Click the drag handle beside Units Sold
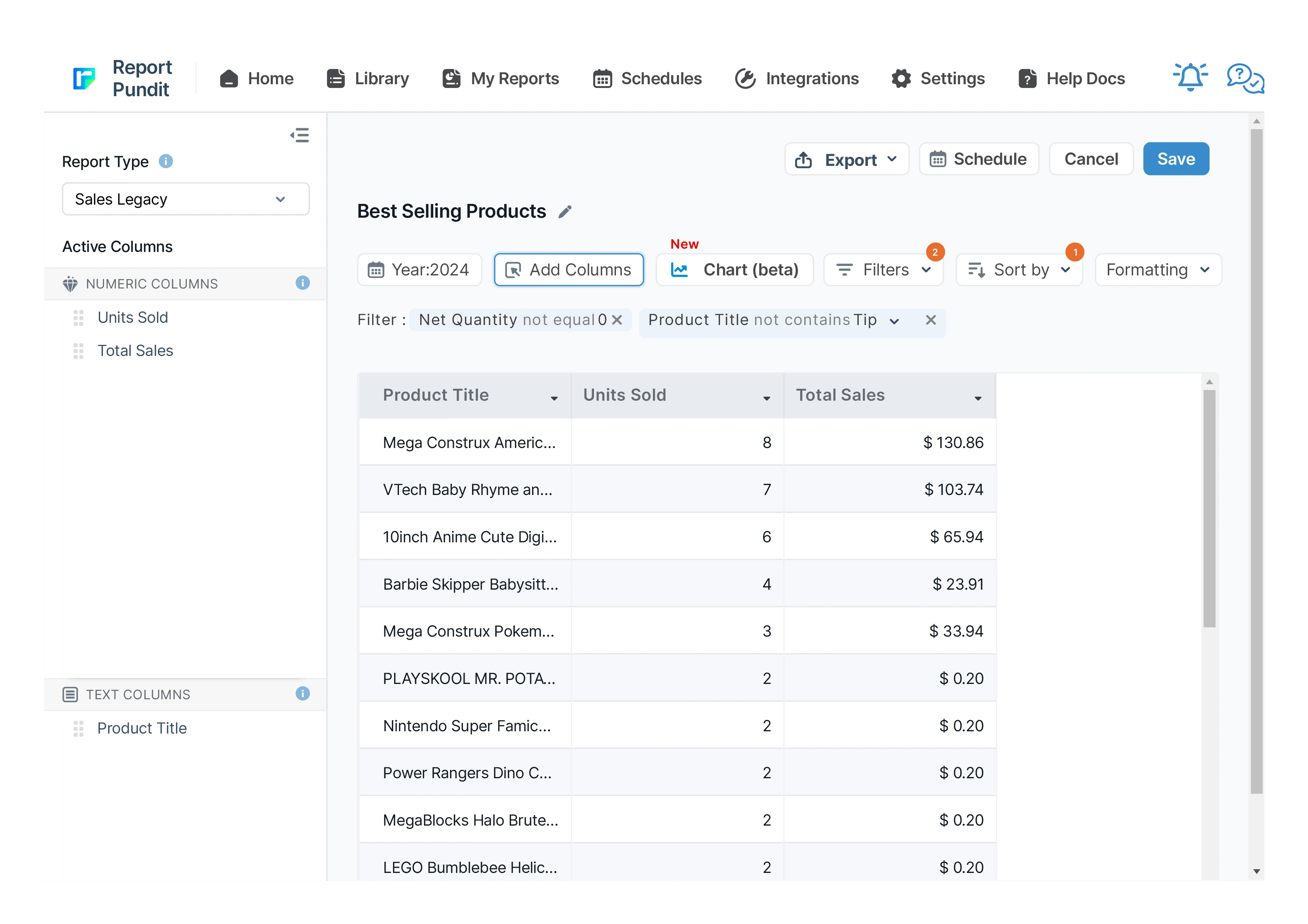The width and height of the screenshot is (1308, 924). pos(79,318)
